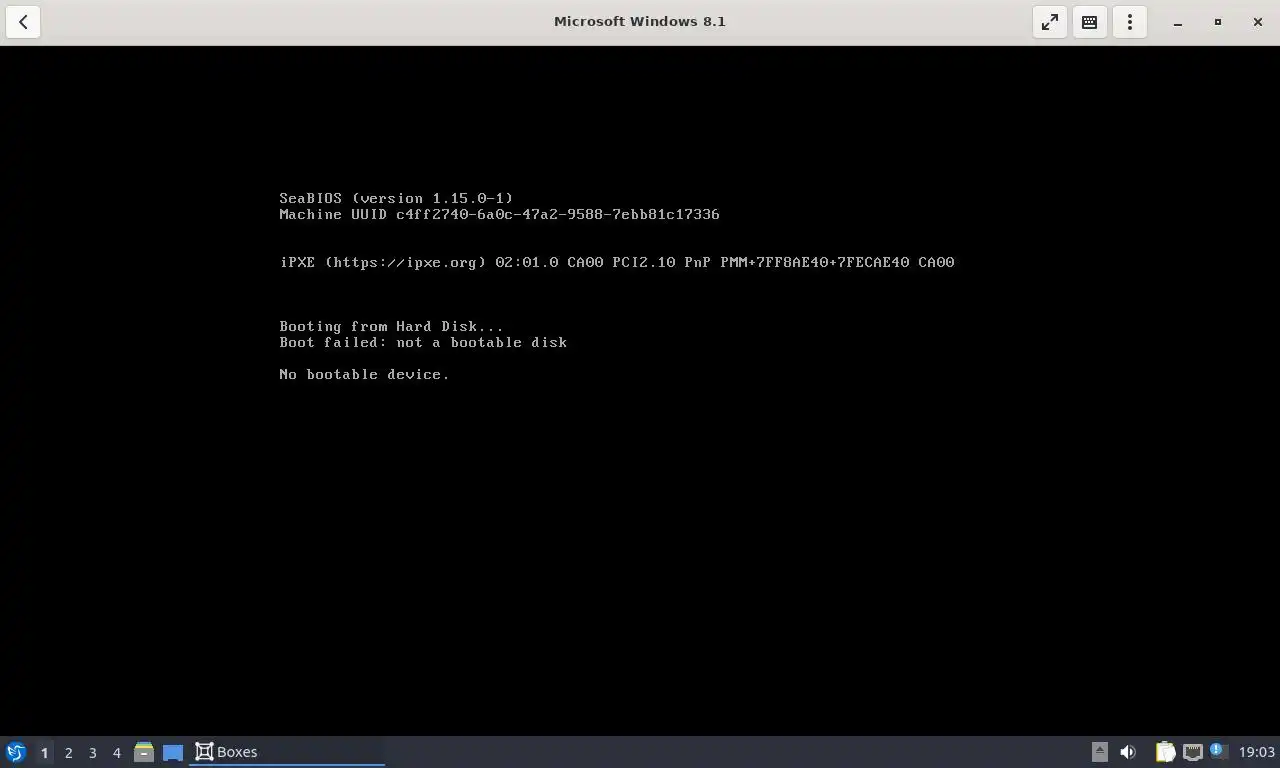1280x768 pixels.
Task: Click the 'No bootable device.' message
Action: tap(364, 374)
